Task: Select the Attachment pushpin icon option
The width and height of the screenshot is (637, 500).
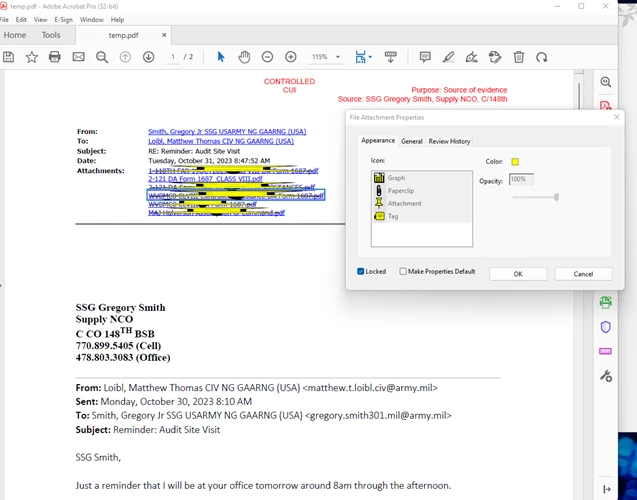Action: tap(422, 203)
